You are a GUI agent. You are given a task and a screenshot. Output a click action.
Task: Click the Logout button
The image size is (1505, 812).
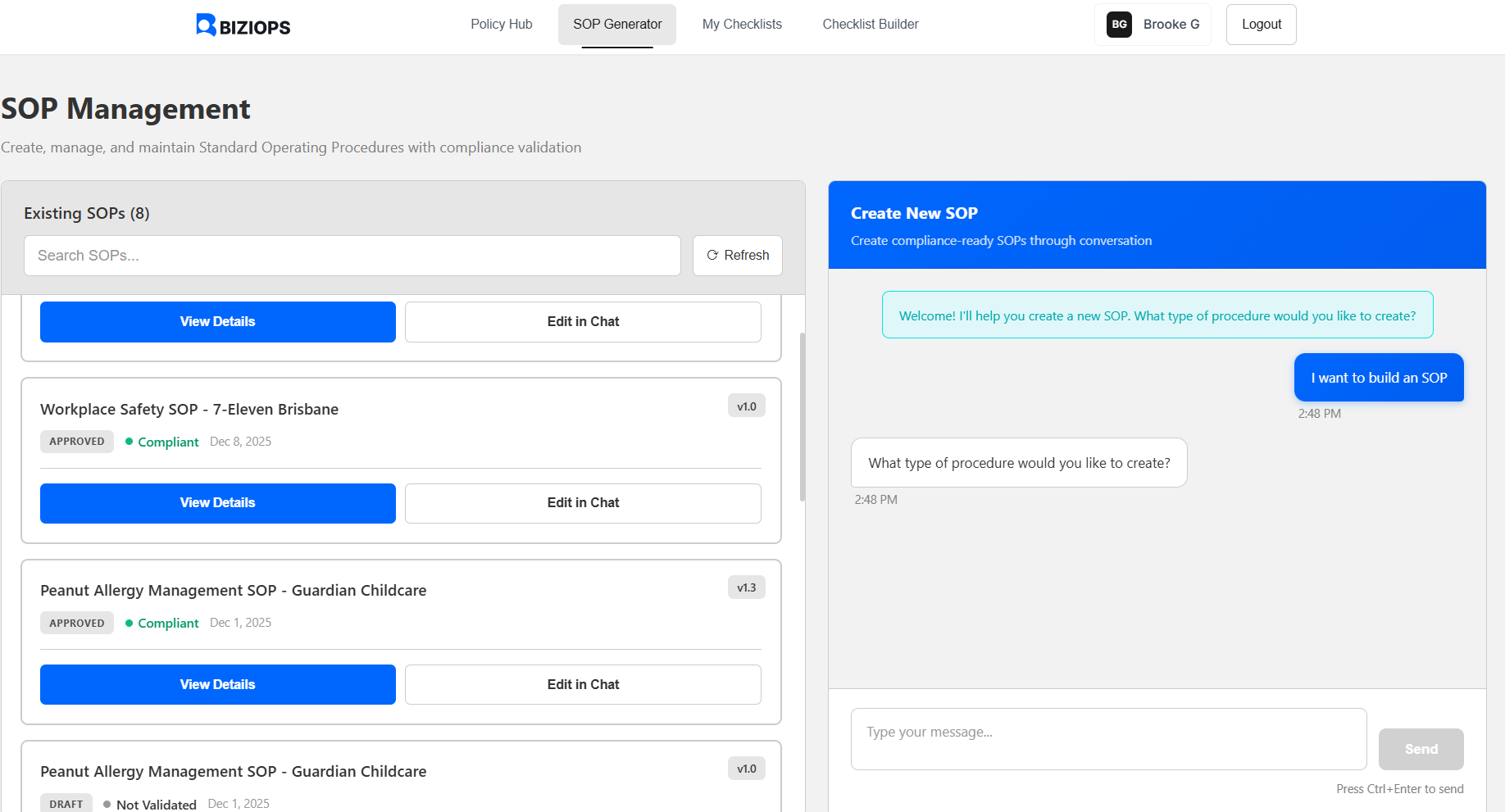point(1261,24)
